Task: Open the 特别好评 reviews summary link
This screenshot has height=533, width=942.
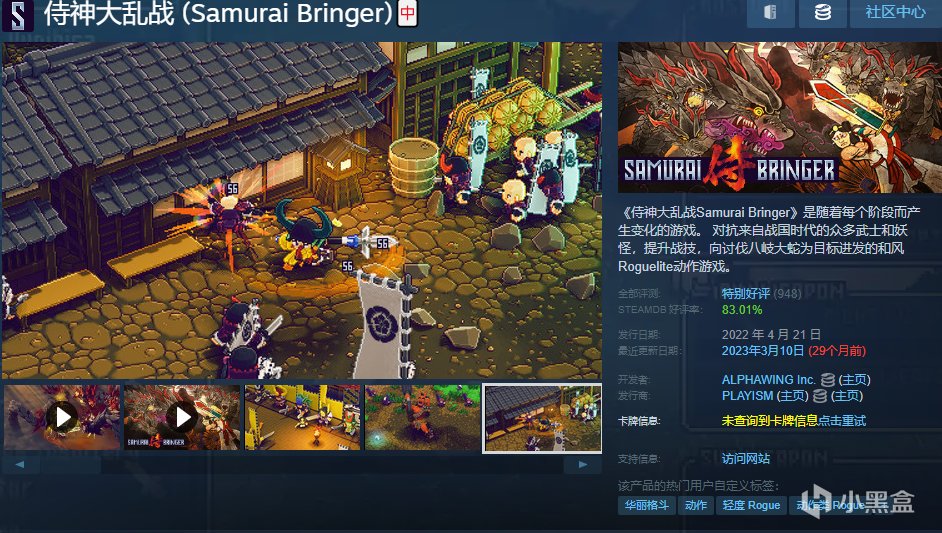Action: 746,293
